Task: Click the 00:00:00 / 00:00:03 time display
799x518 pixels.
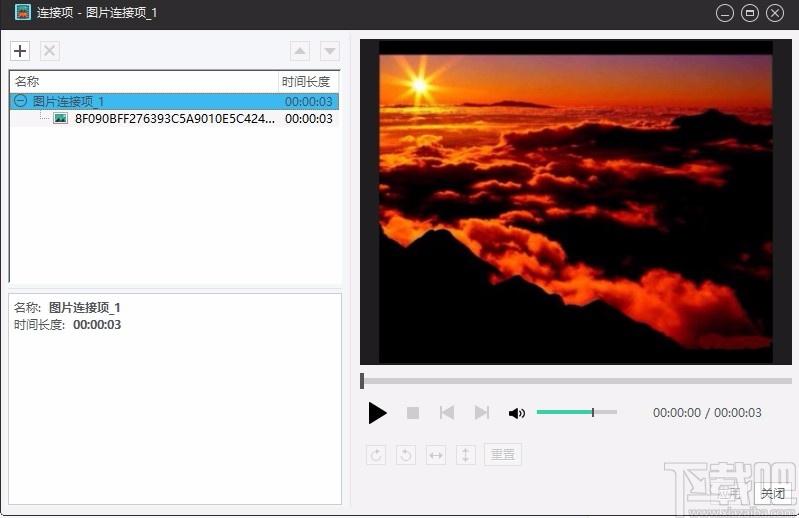Action: click(x=707, y=413)
